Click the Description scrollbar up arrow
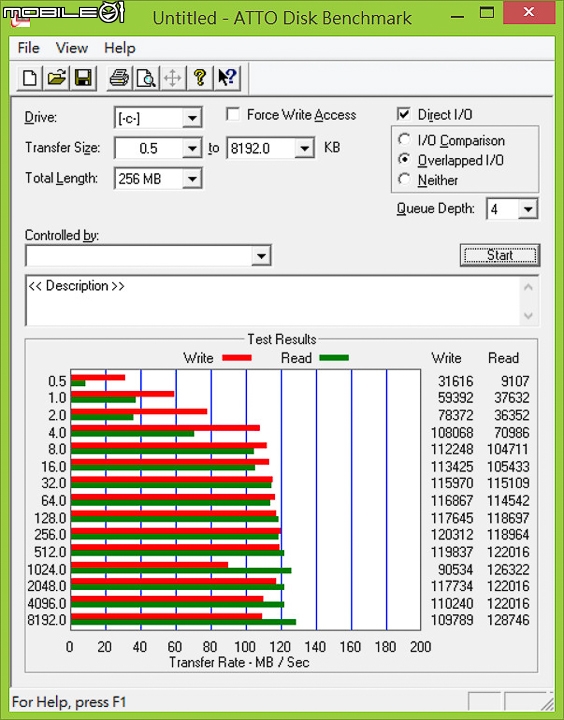 (x=528, y=287)
